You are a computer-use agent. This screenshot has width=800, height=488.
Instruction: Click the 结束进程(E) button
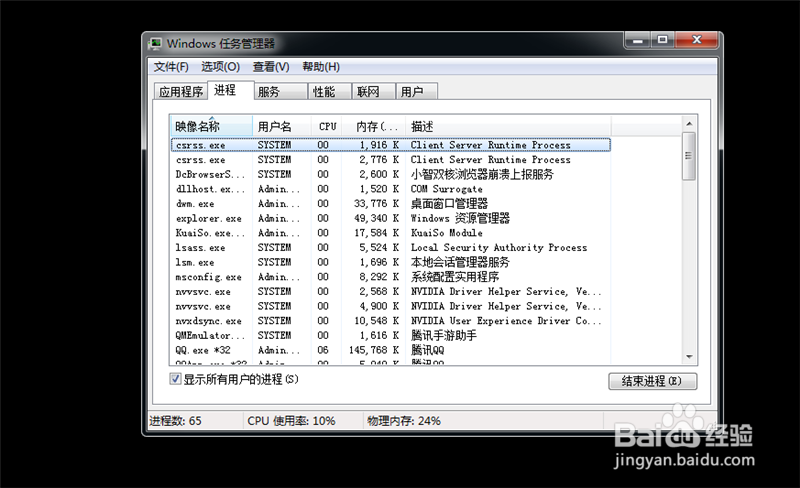point(653,381)
